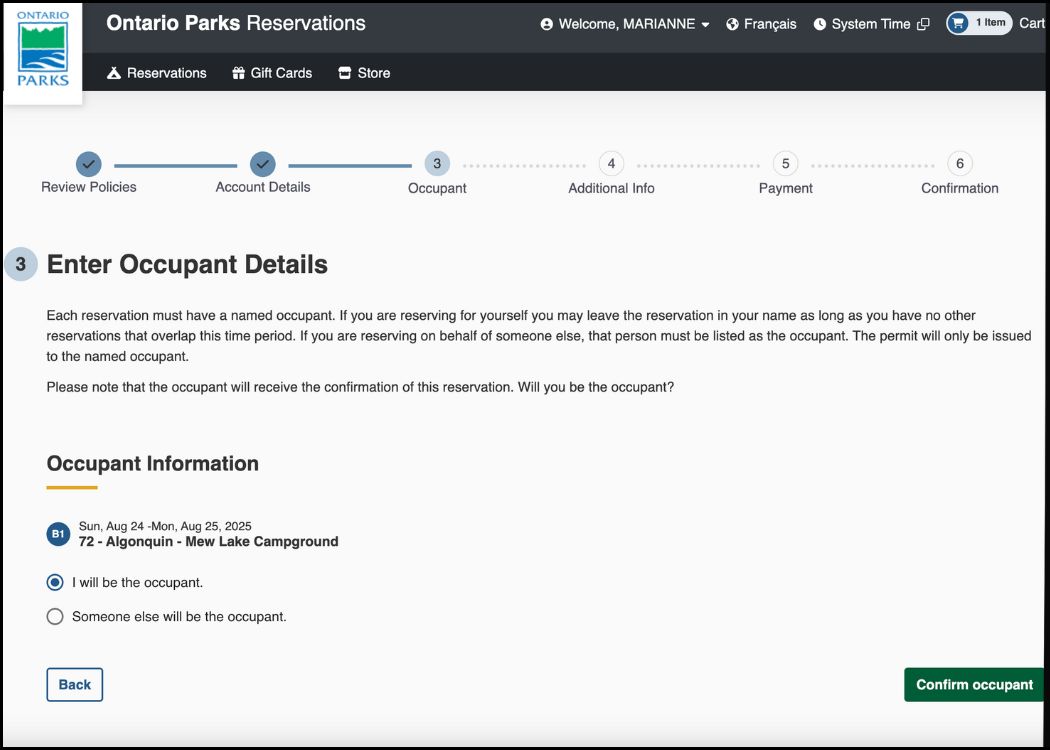This screenshot has height=750, width=1050.
Task: Click step 3 Occupant circle
Action: tap(437, 163)
